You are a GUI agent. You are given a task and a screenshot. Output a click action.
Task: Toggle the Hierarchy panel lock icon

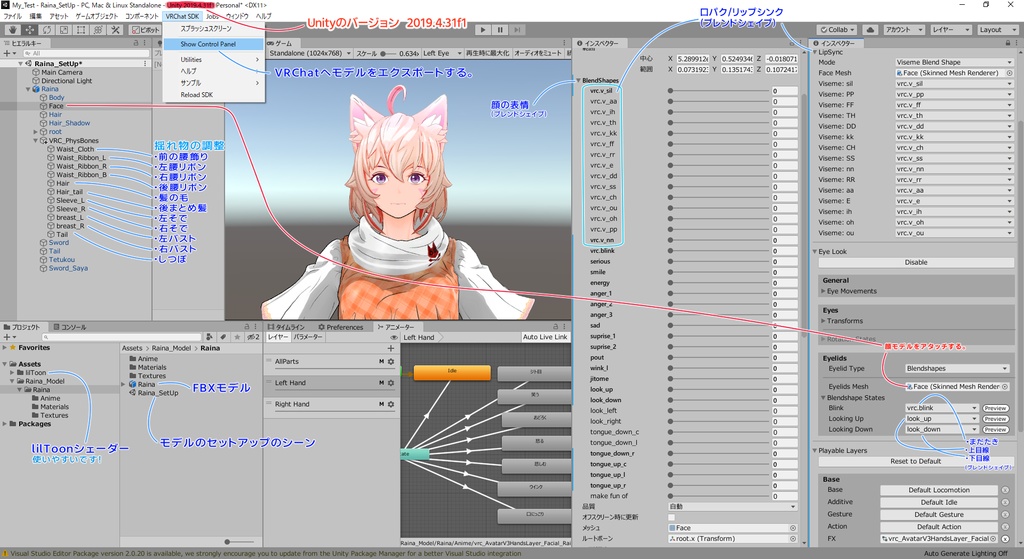[x=136, y=42]
